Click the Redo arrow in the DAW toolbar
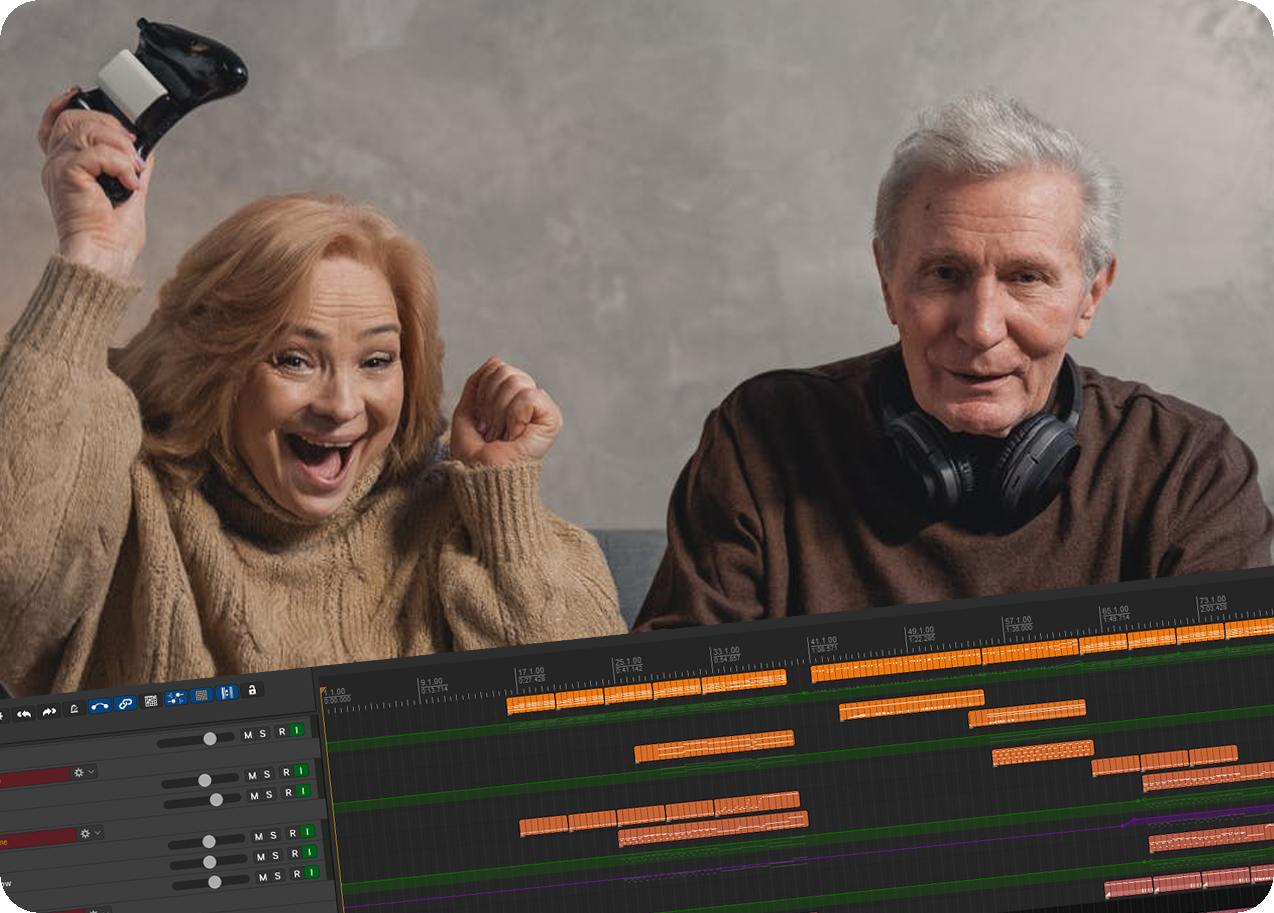 pyautogui.click(x=49, y=711)
